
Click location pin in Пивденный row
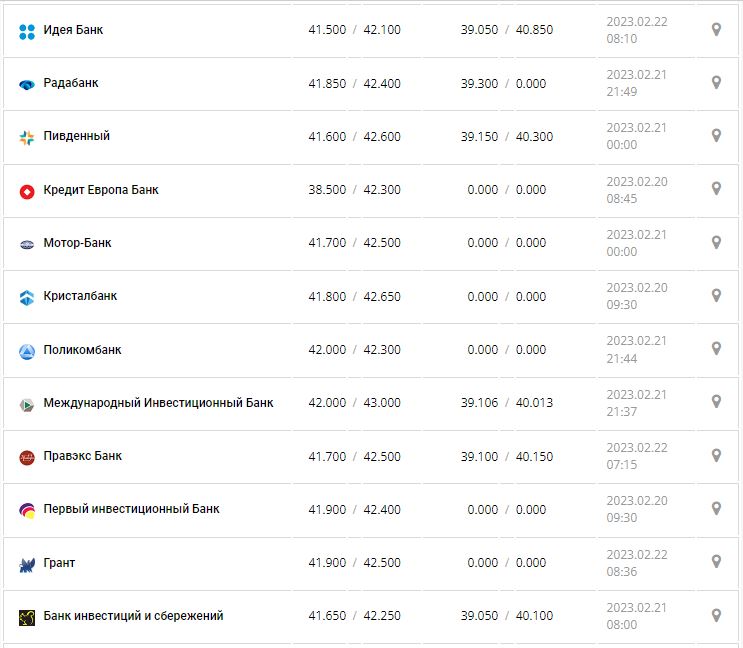716,136
